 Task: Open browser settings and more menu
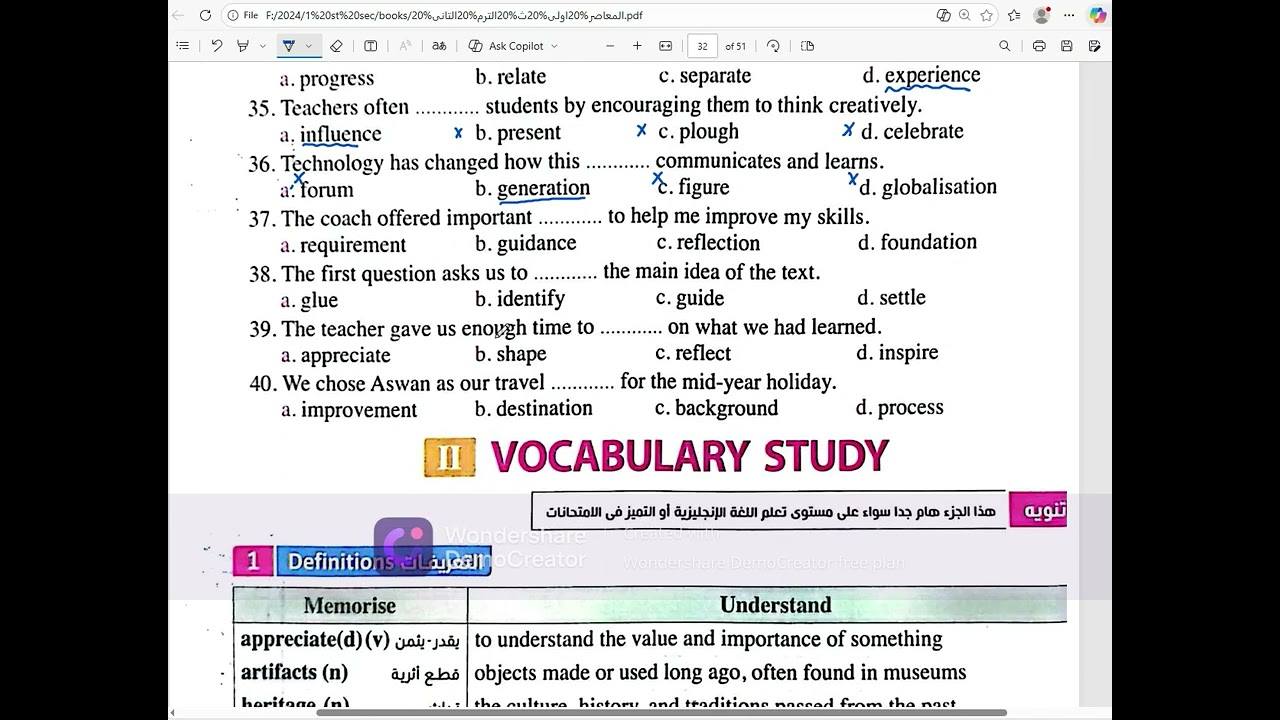[1069, 15]
